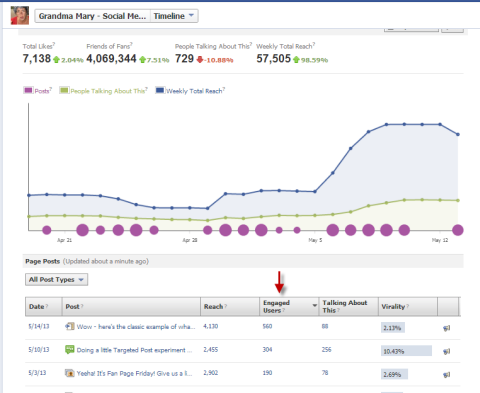Click the promote icon on the 5/14/13 row
Screen dimensions: 480x393
point(447,328)
